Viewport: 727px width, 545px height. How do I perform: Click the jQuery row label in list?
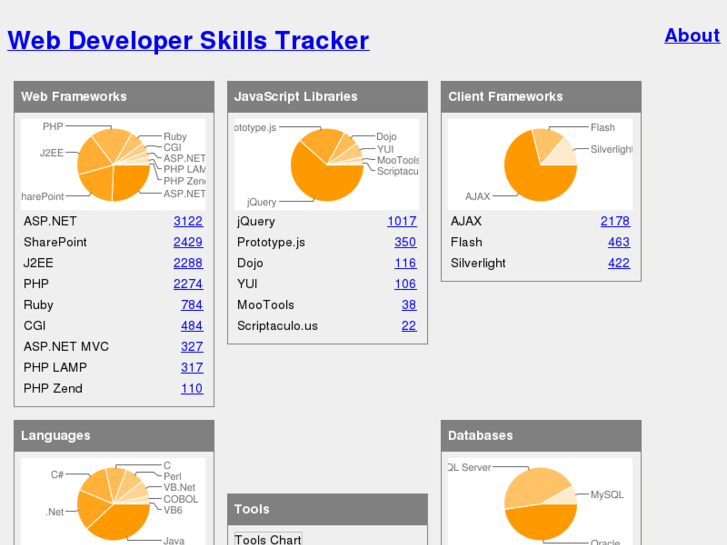click(x=256, y=221)
